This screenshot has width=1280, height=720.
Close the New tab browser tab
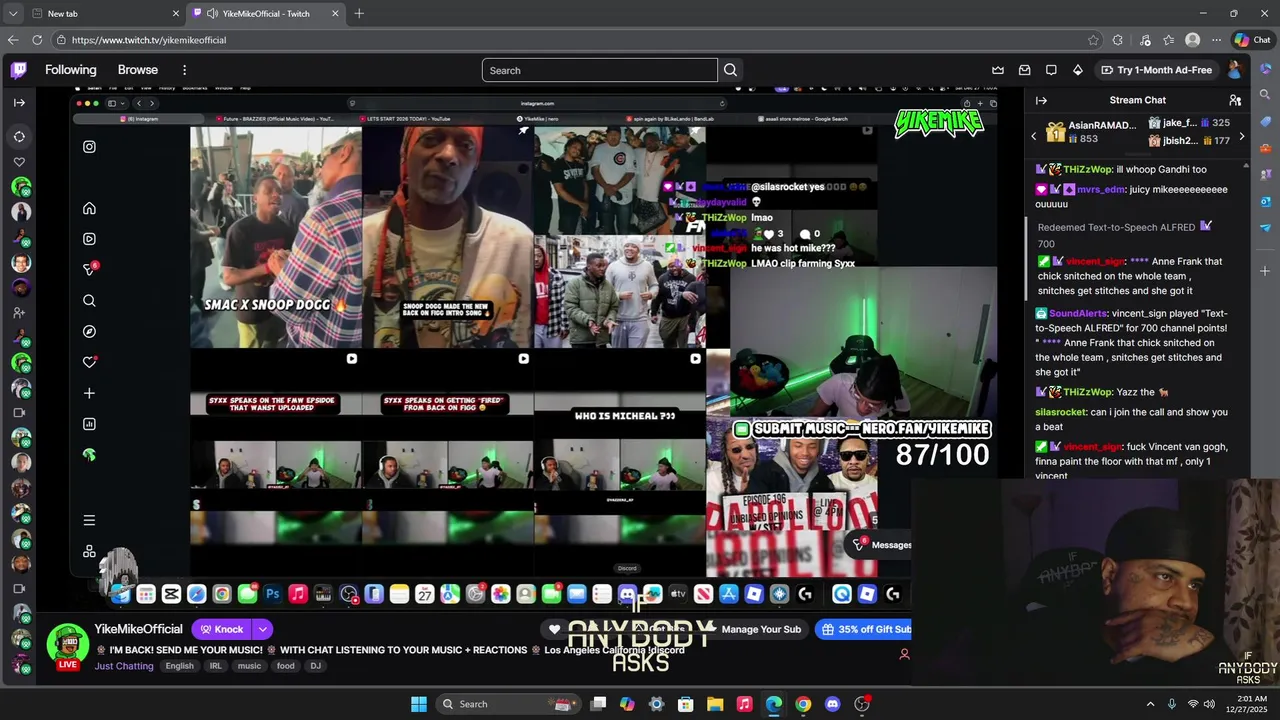[x=175, y=13]
